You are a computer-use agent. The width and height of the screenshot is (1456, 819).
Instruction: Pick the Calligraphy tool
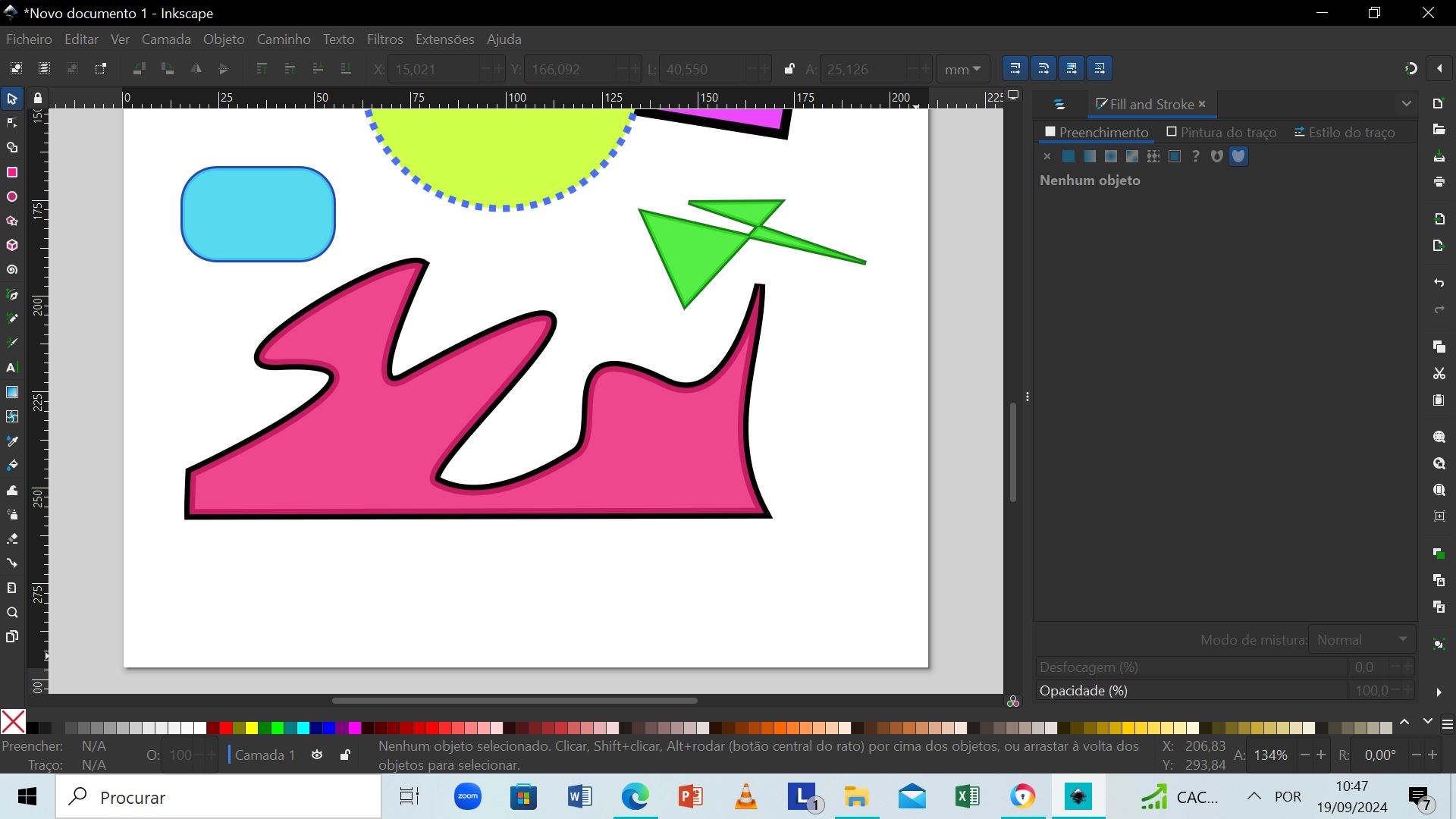12,343
